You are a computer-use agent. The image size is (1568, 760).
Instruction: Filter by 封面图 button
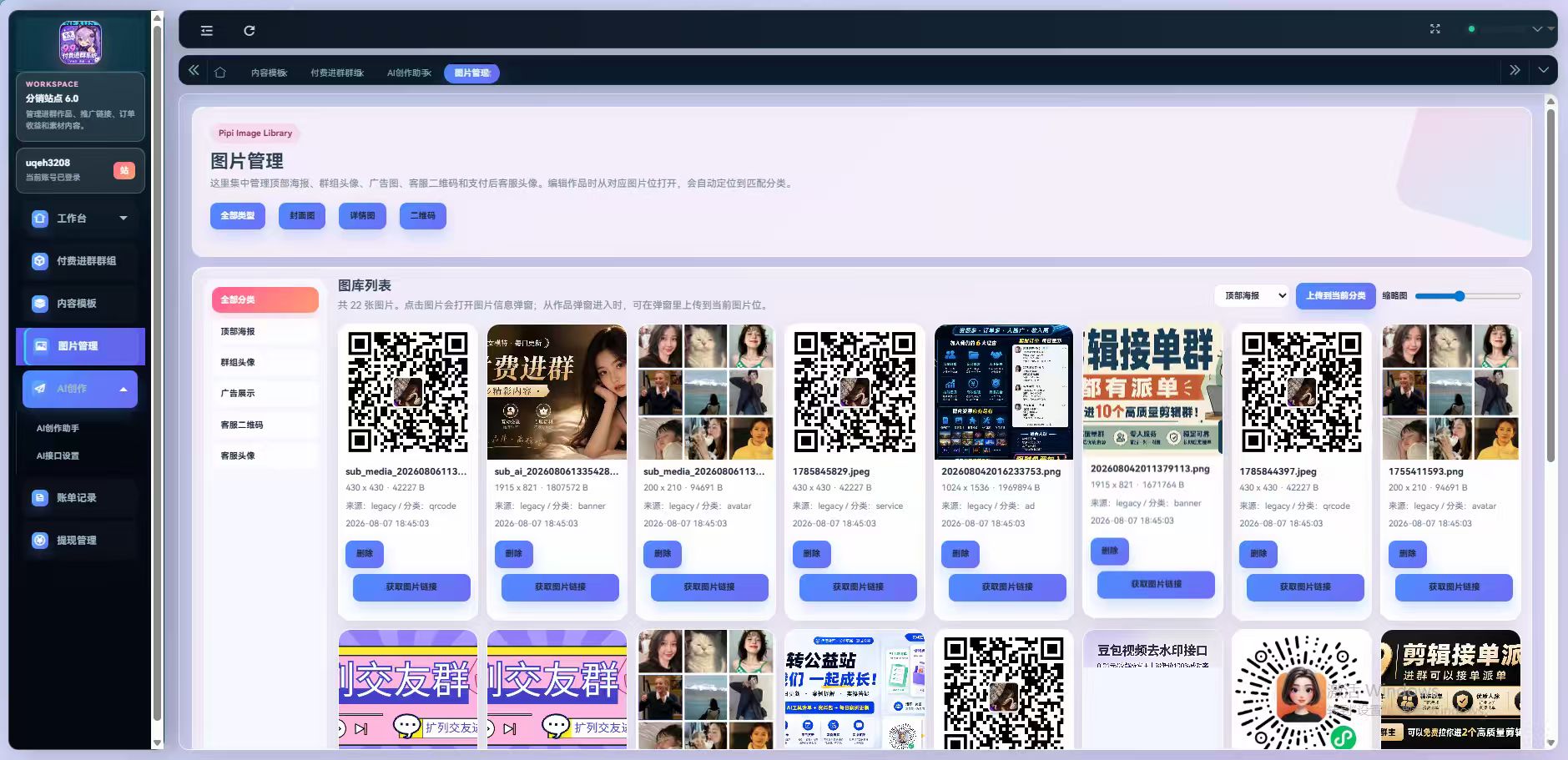coord(302,216)
